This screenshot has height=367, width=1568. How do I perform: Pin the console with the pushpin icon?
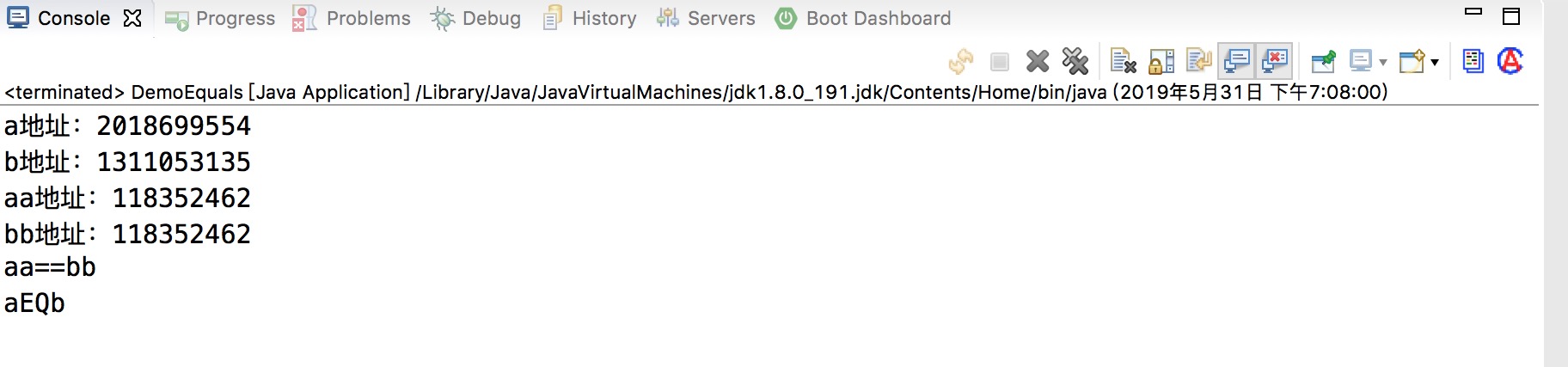(1323, 61)
